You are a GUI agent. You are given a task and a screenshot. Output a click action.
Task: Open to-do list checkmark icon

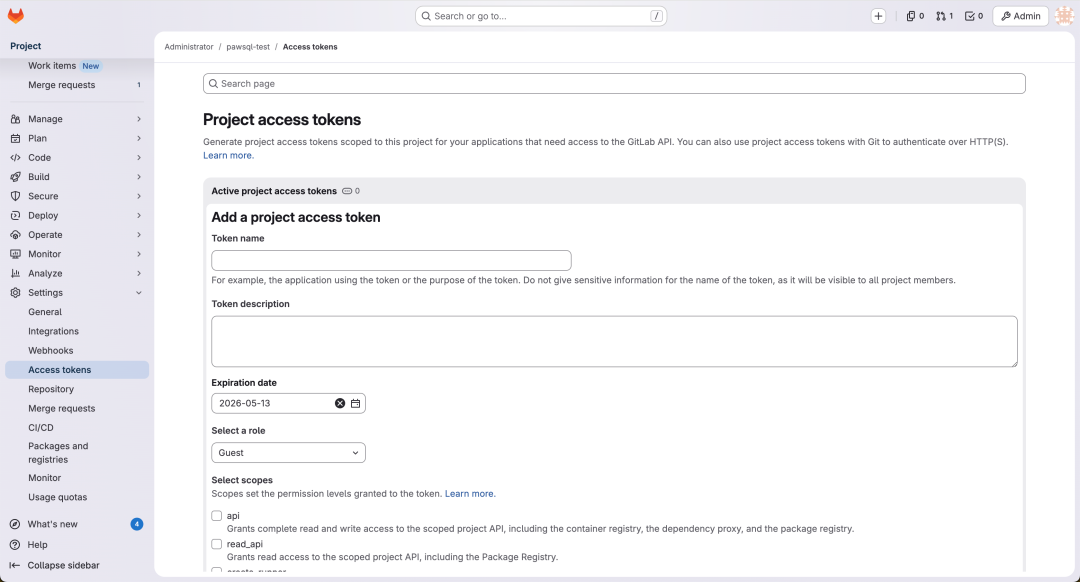pos(974,16)
